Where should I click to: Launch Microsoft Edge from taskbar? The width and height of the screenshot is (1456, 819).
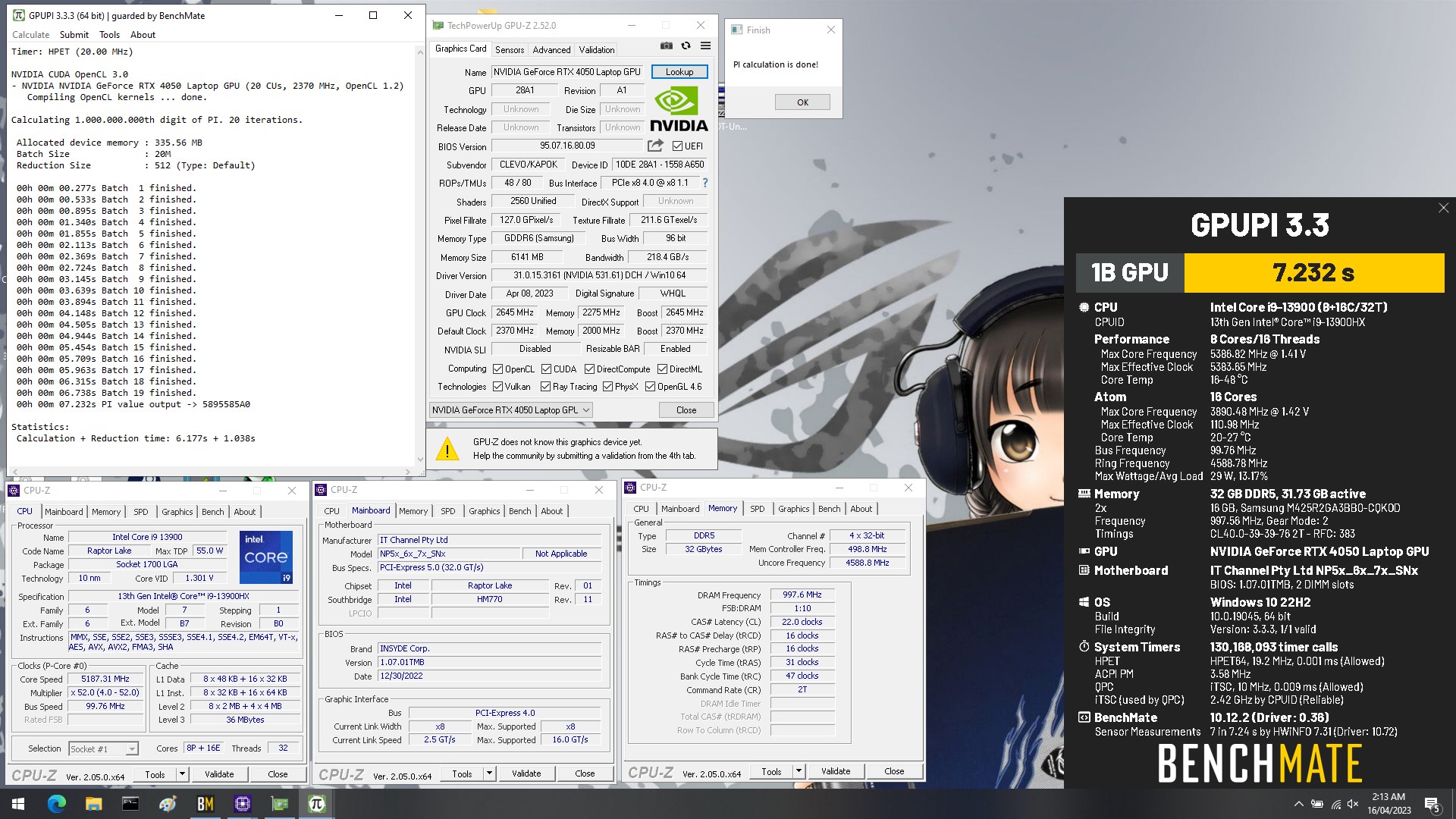[x=57, y=804]
